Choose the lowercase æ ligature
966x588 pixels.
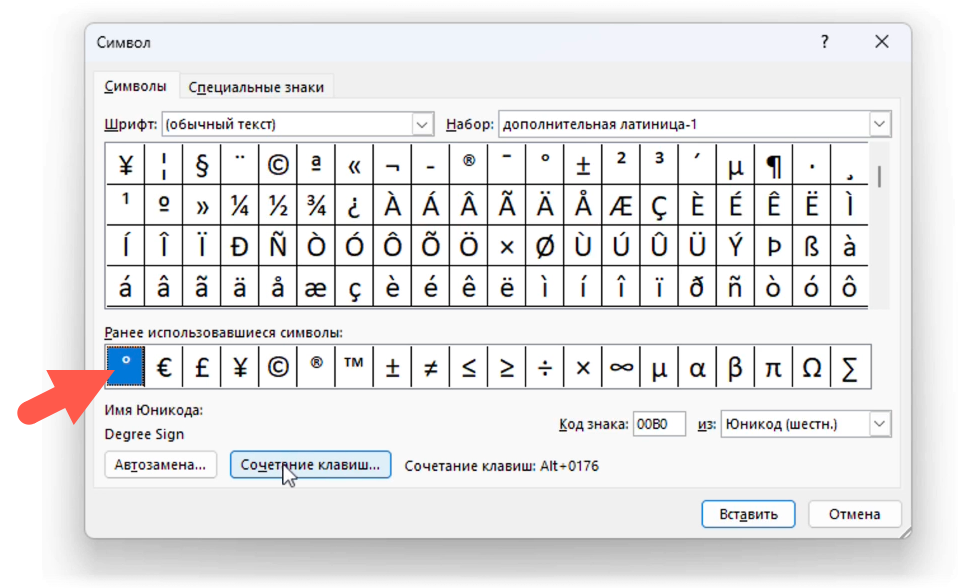coord(316,287)
